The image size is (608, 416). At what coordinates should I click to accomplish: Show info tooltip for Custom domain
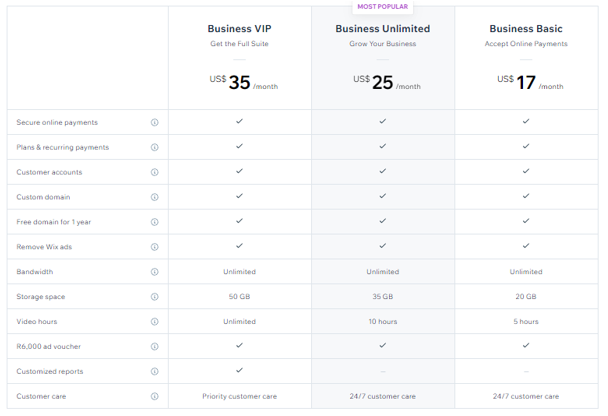click(x=154, y=197)
